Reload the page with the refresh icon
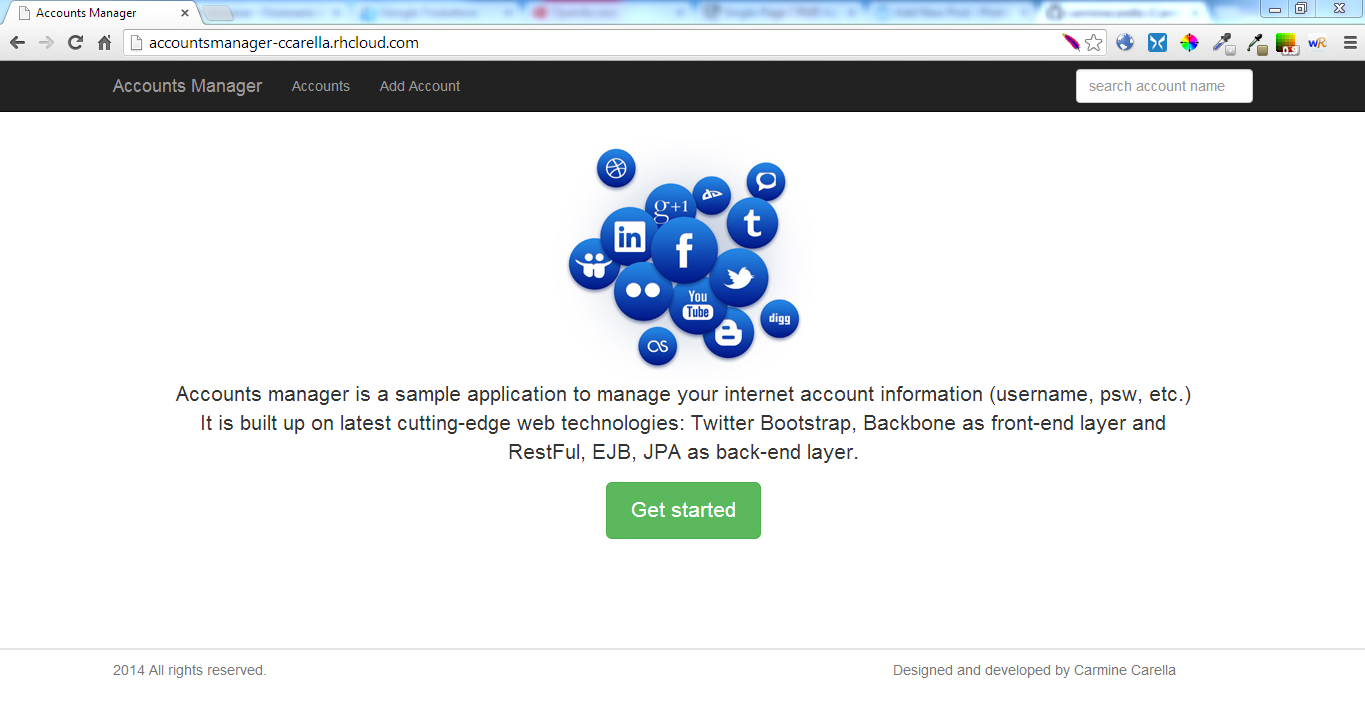This screenshot has height=728, width=1365. coord(75,43)
